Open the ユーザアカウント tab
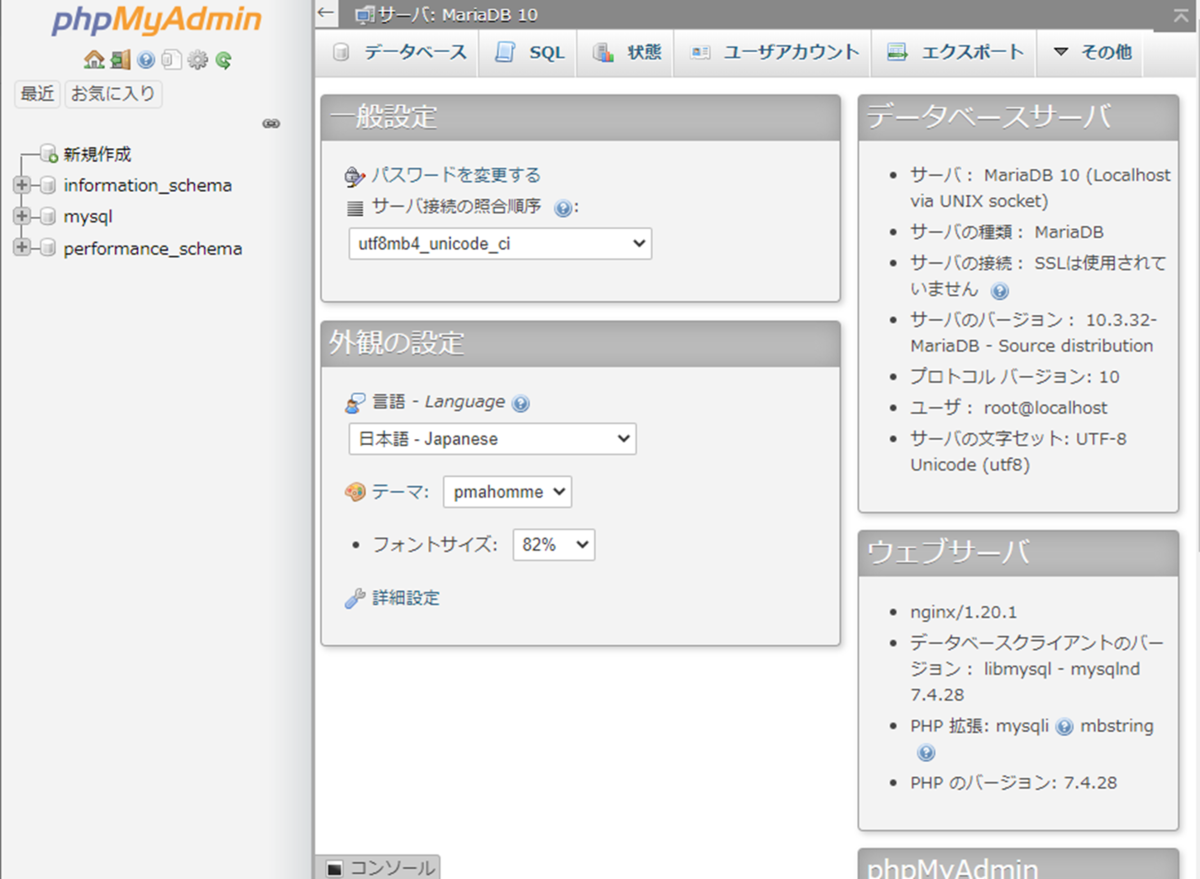 coord(774,52)
